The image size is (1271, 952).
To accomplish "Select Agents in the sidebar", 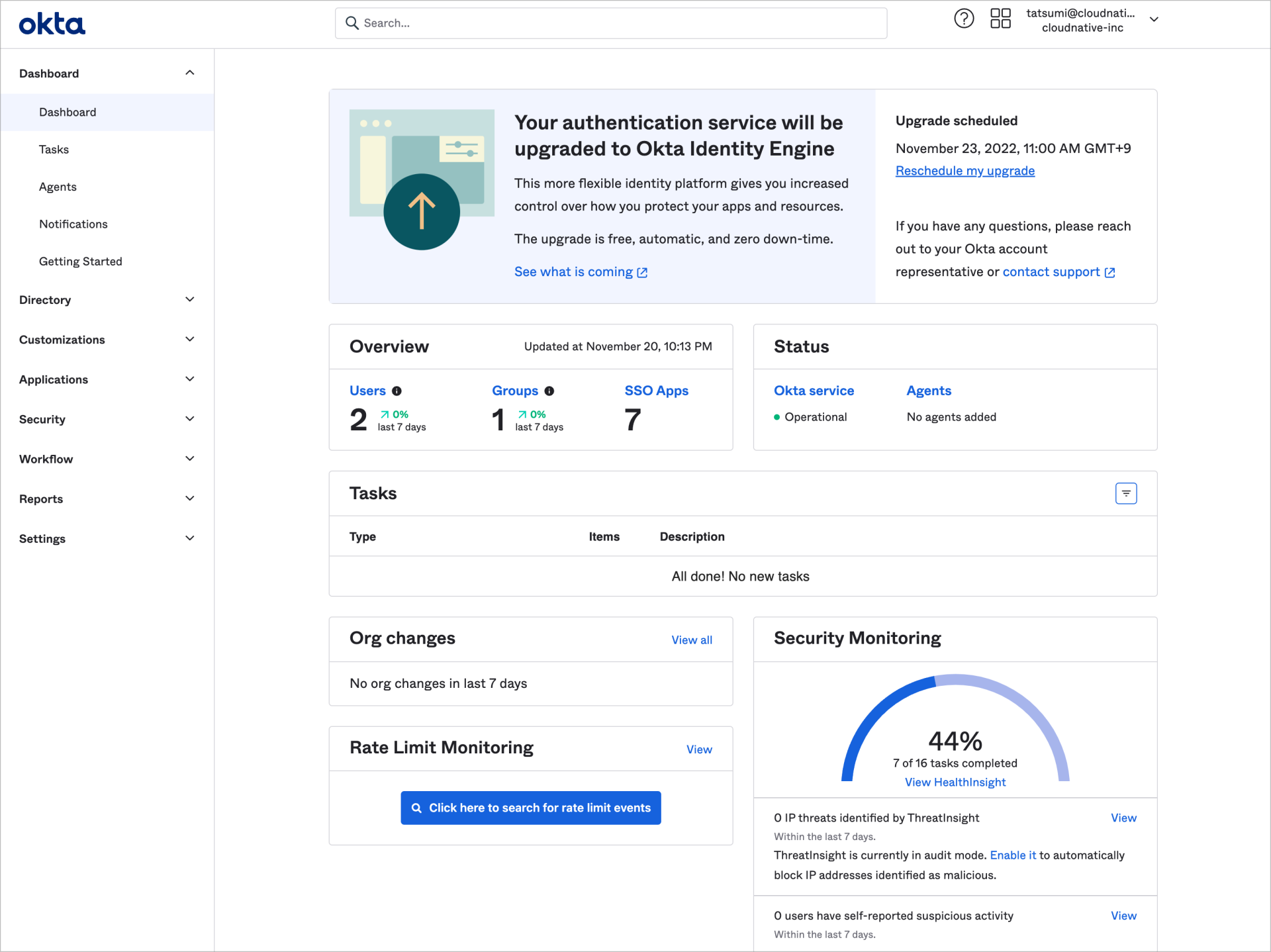I will tap(58, 187).
